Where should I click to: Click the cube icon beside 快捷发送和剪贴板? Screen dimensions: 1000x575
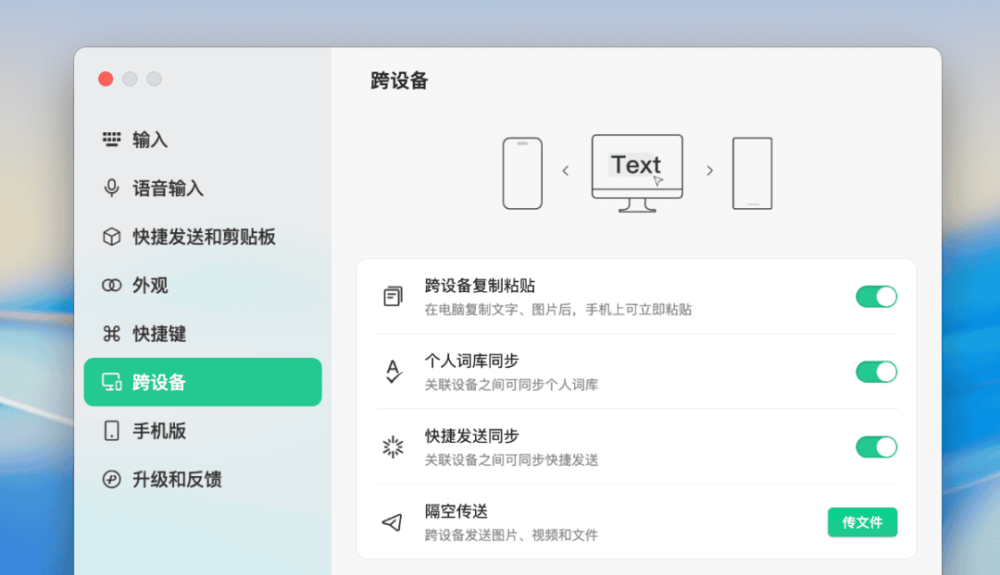(112, 237)
